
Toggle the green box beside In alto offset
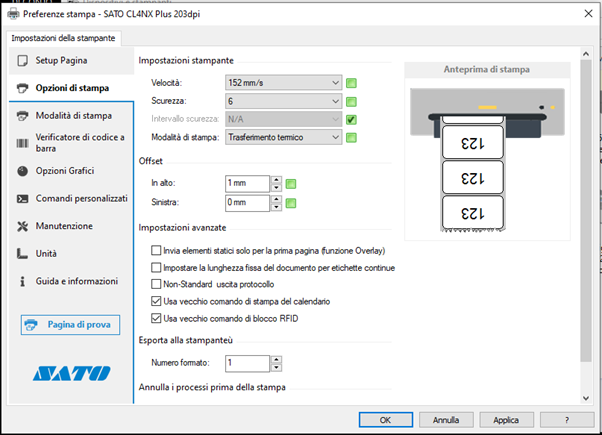[x=291, y=184]
